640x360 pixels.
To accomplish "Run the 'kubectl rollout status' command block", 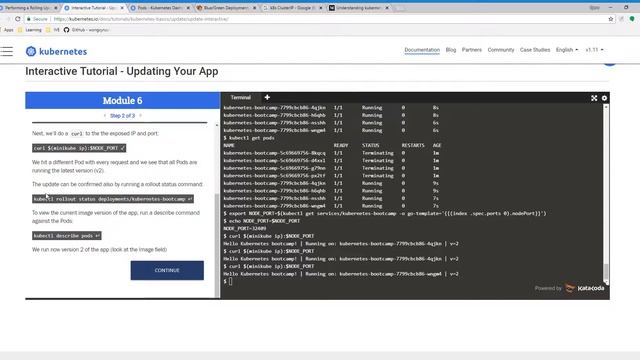I will pos(113,199).
